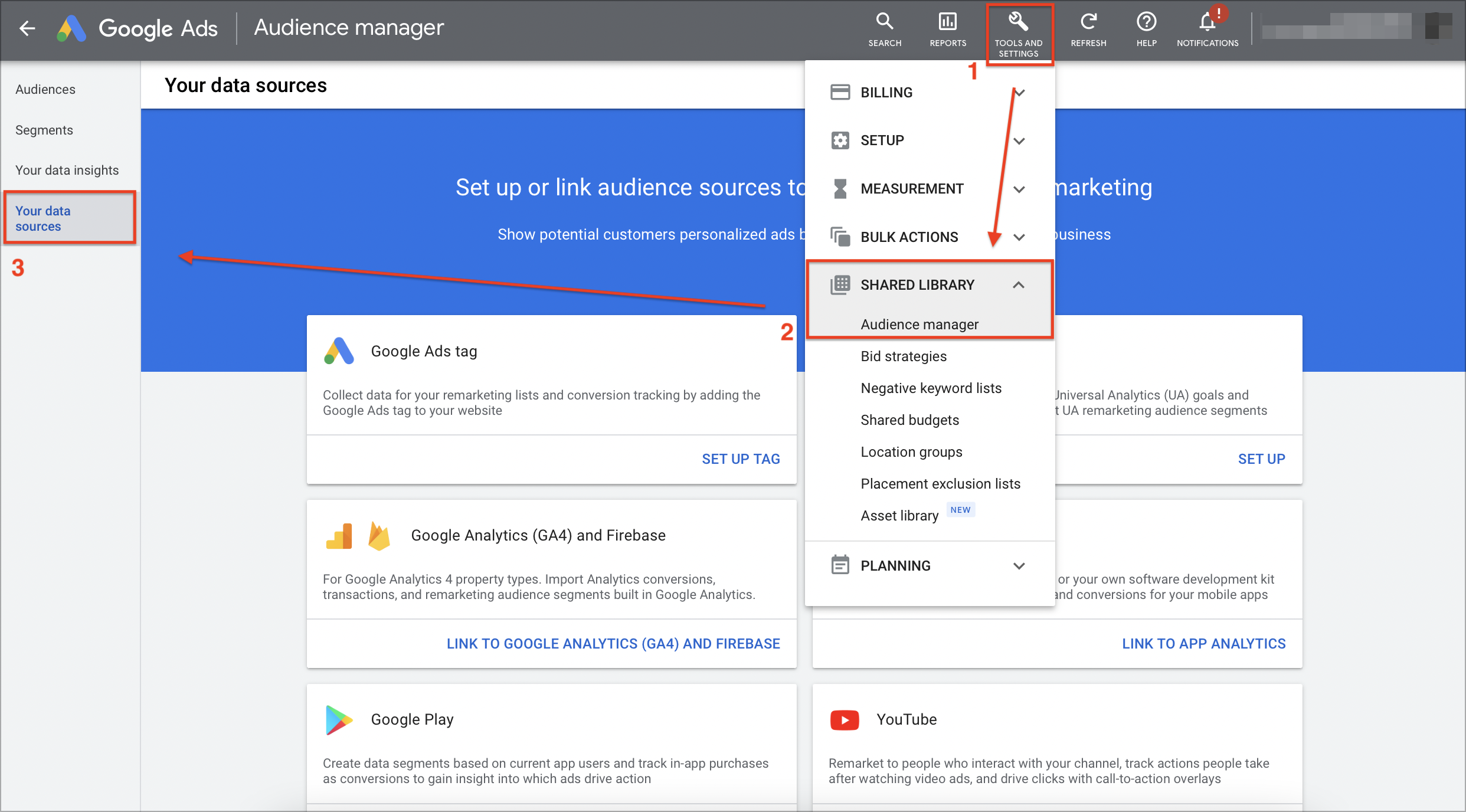Click the Measurement hourglass icon
The image size is (1466, 812).
click(840, 189)
